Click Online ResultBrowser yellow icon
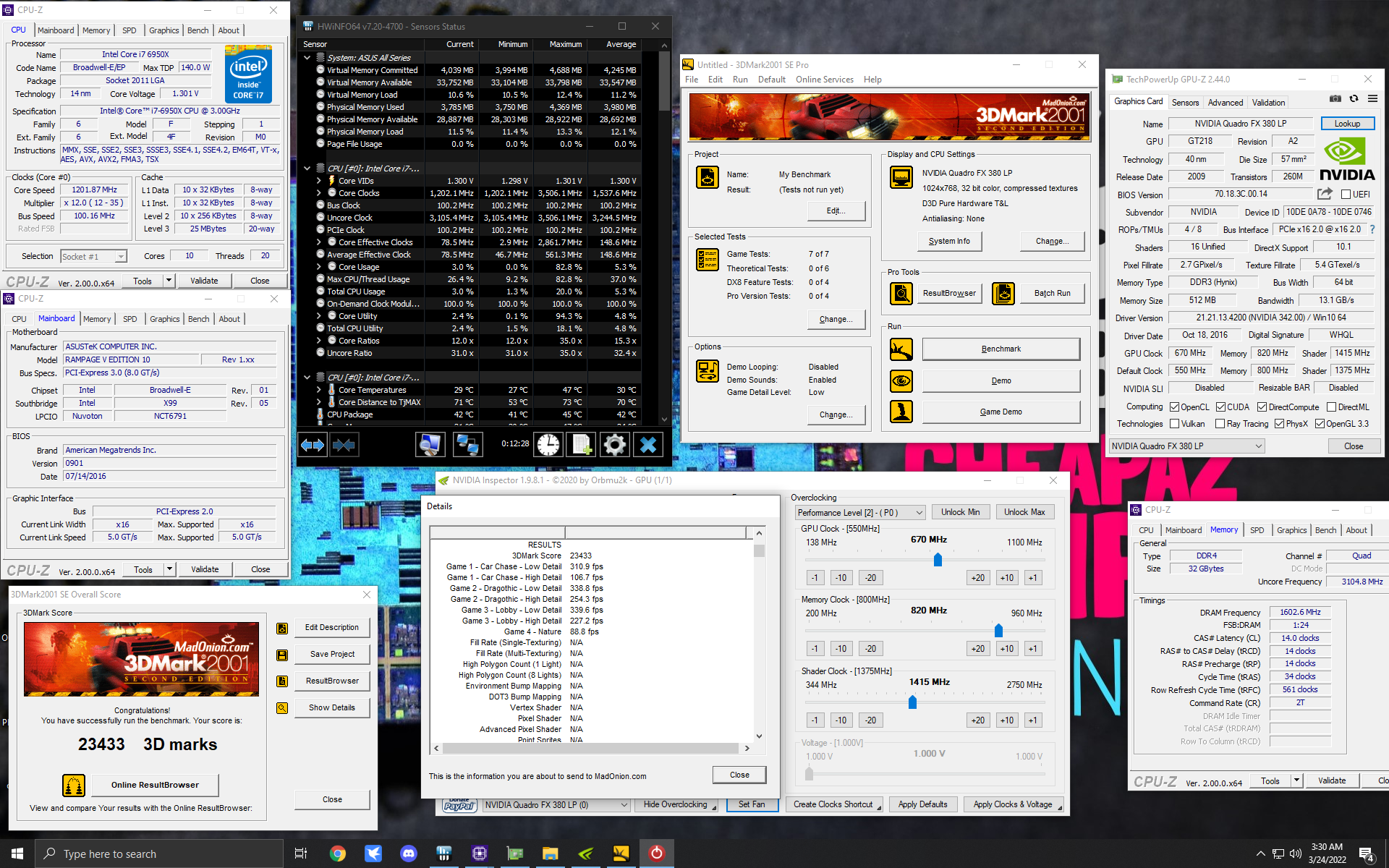The image size is (1389, 868). [74, 786]
